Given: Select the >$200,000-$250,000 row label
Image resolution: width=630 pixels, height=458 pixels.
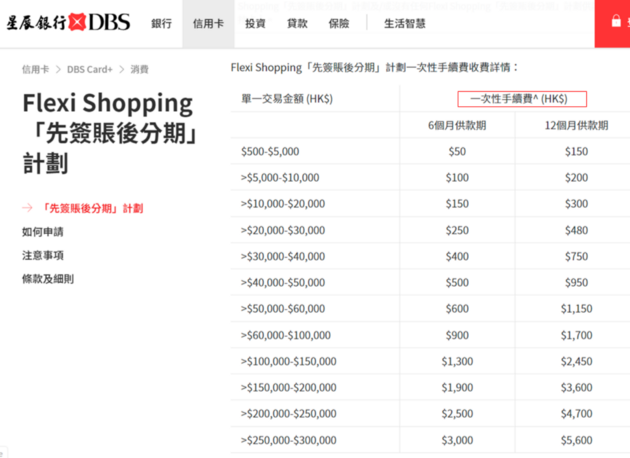Looking at the screenshot, I should coord(288,413).
